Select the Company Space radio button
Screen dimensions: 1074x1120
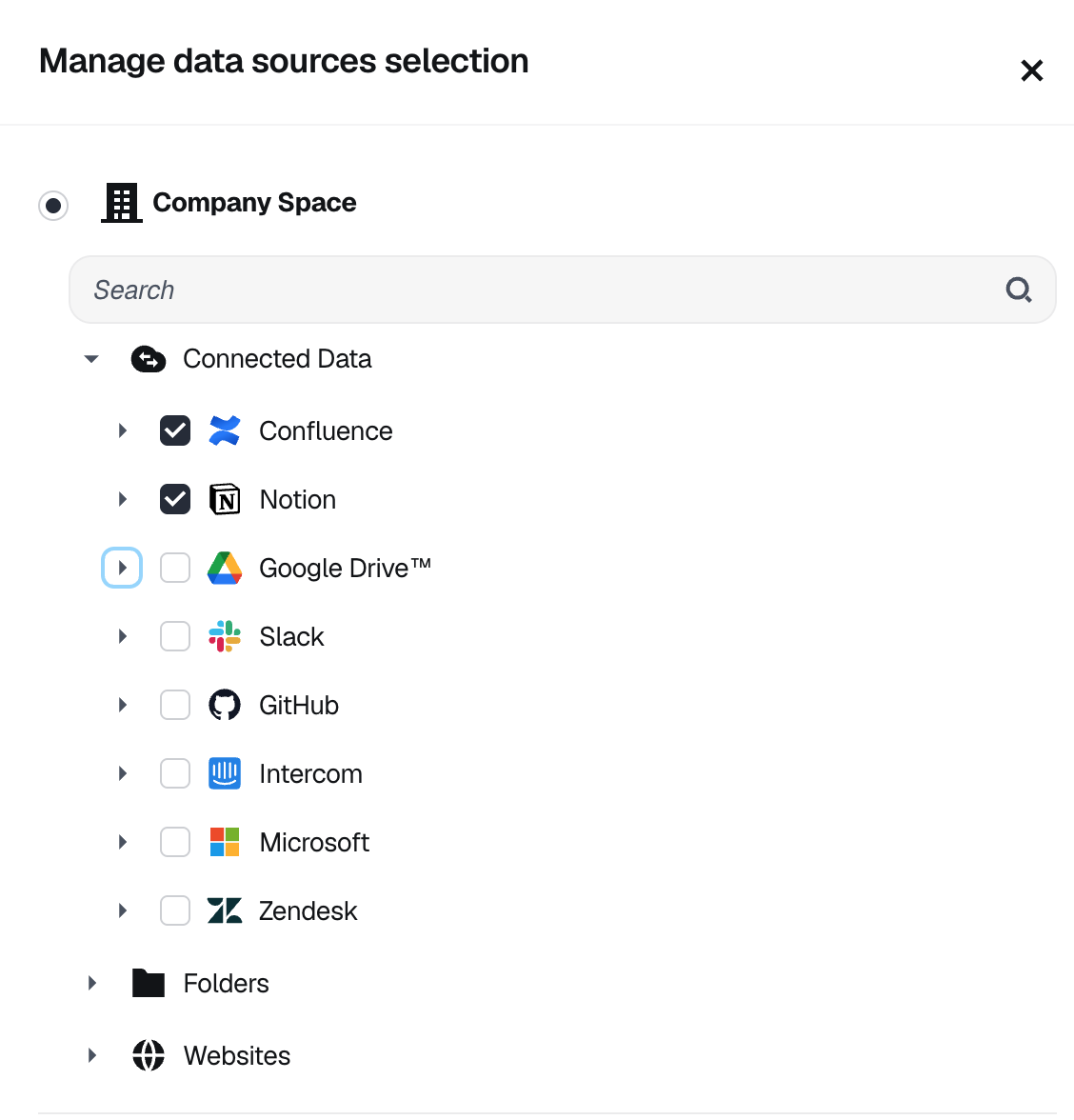point(53,205)
